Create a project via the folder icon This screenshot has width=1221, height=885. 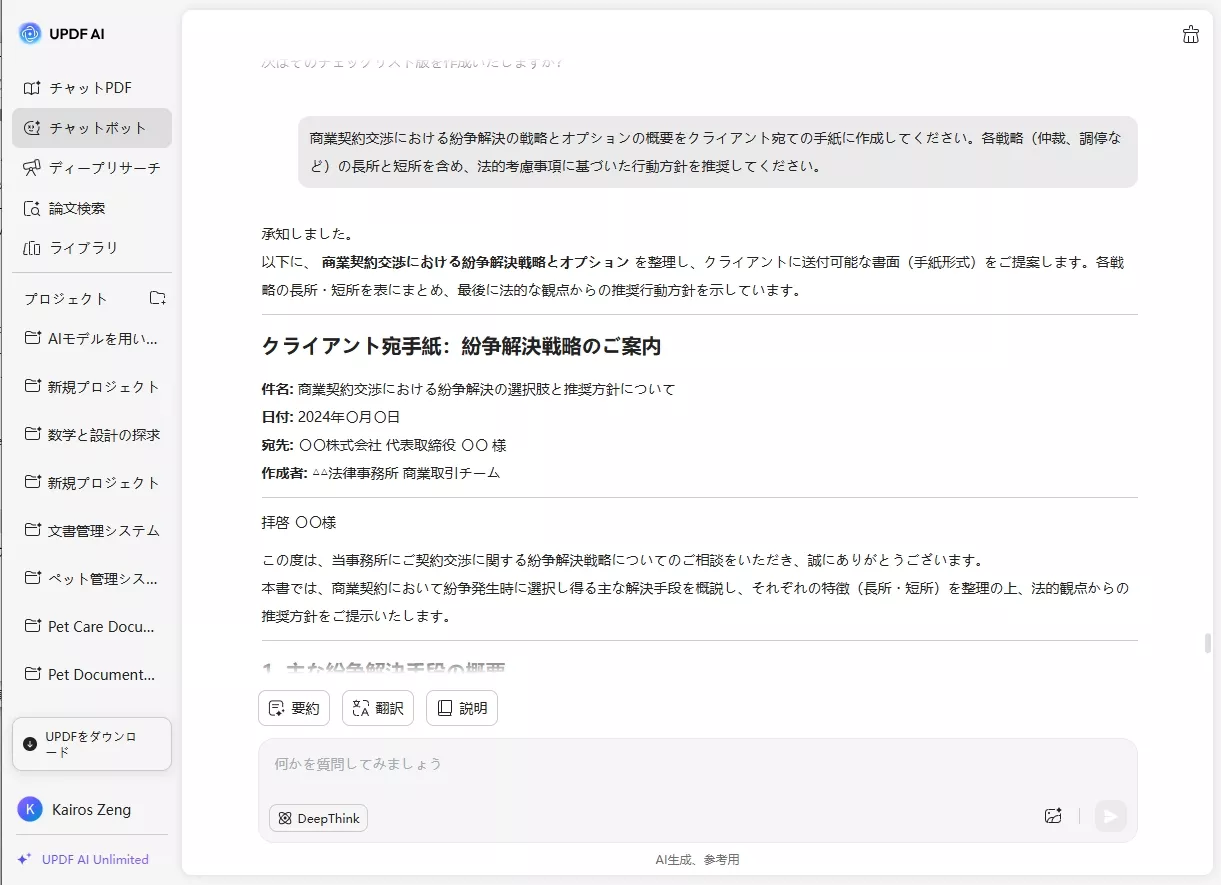pos(156,297)
